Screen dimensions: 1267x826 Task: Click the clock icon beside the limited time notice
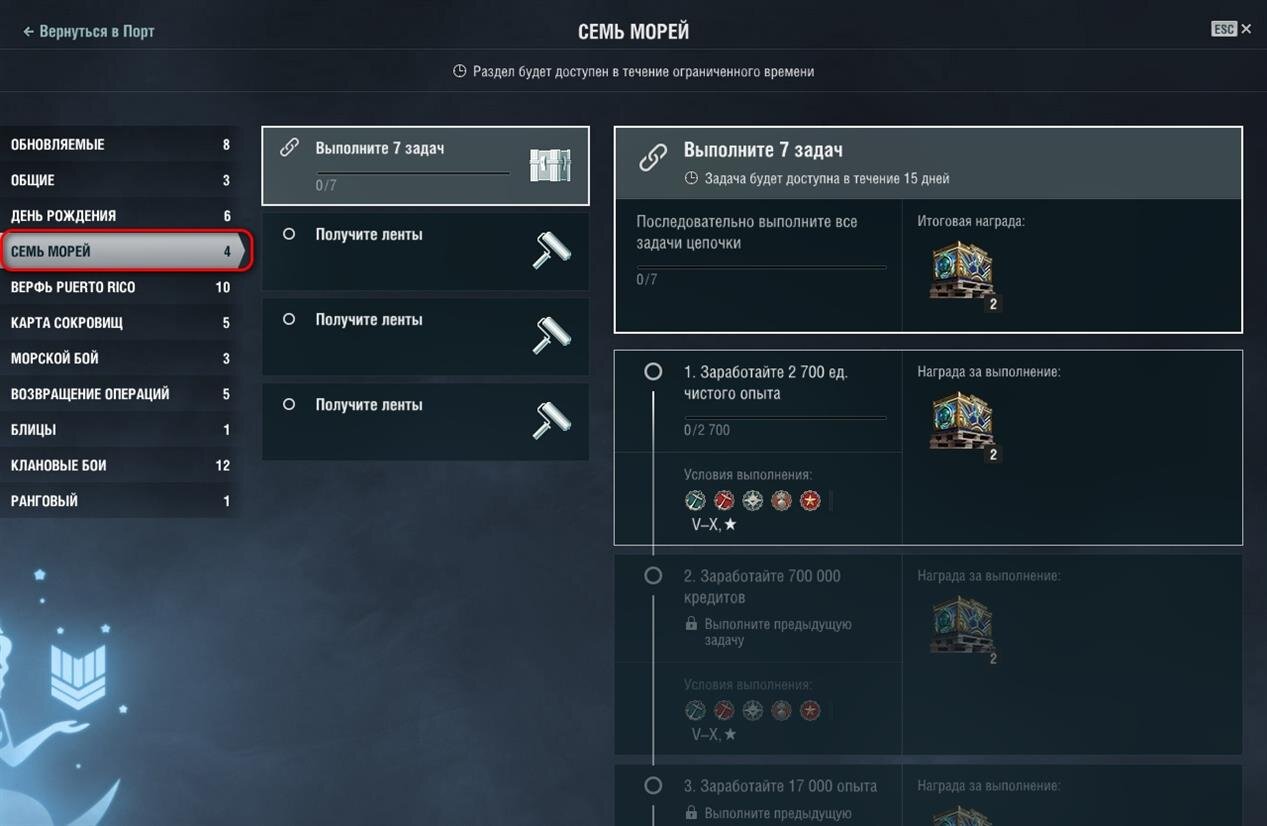tap(460, 72)
